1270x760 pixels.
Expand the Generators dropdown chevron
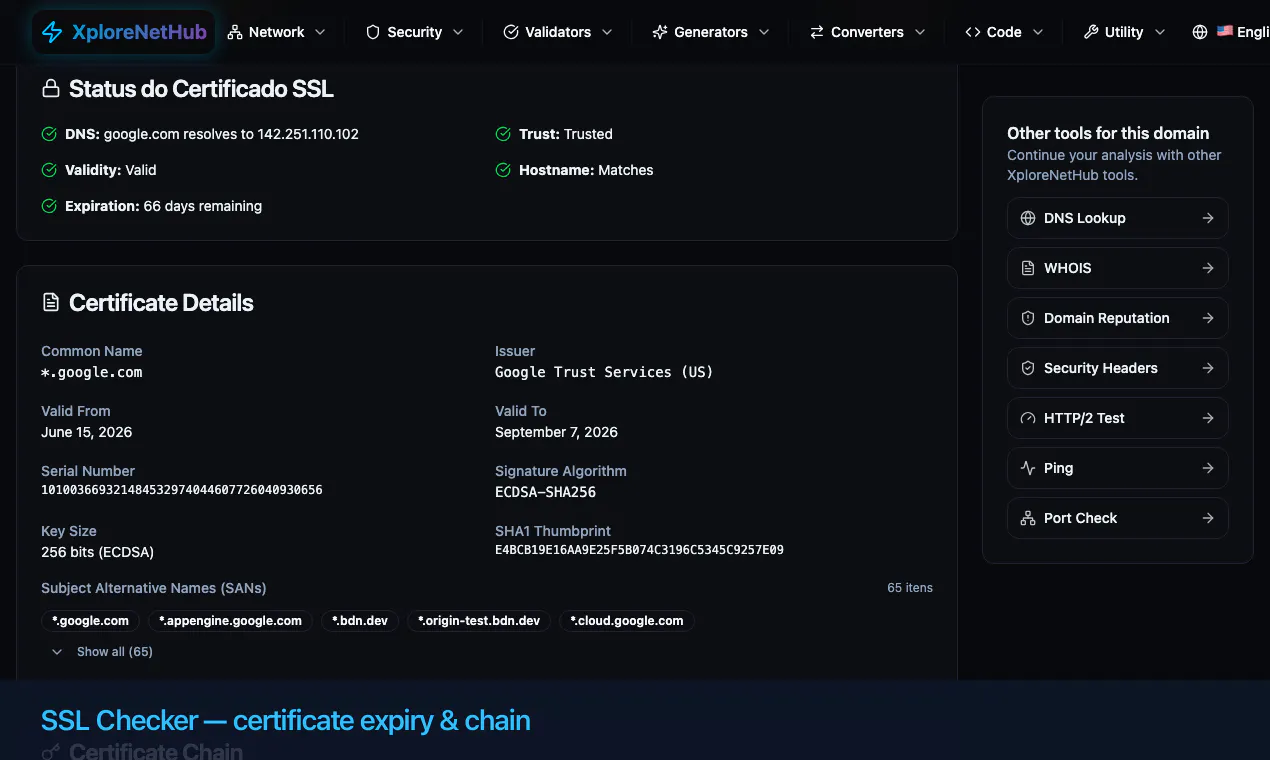pos(764,32)
